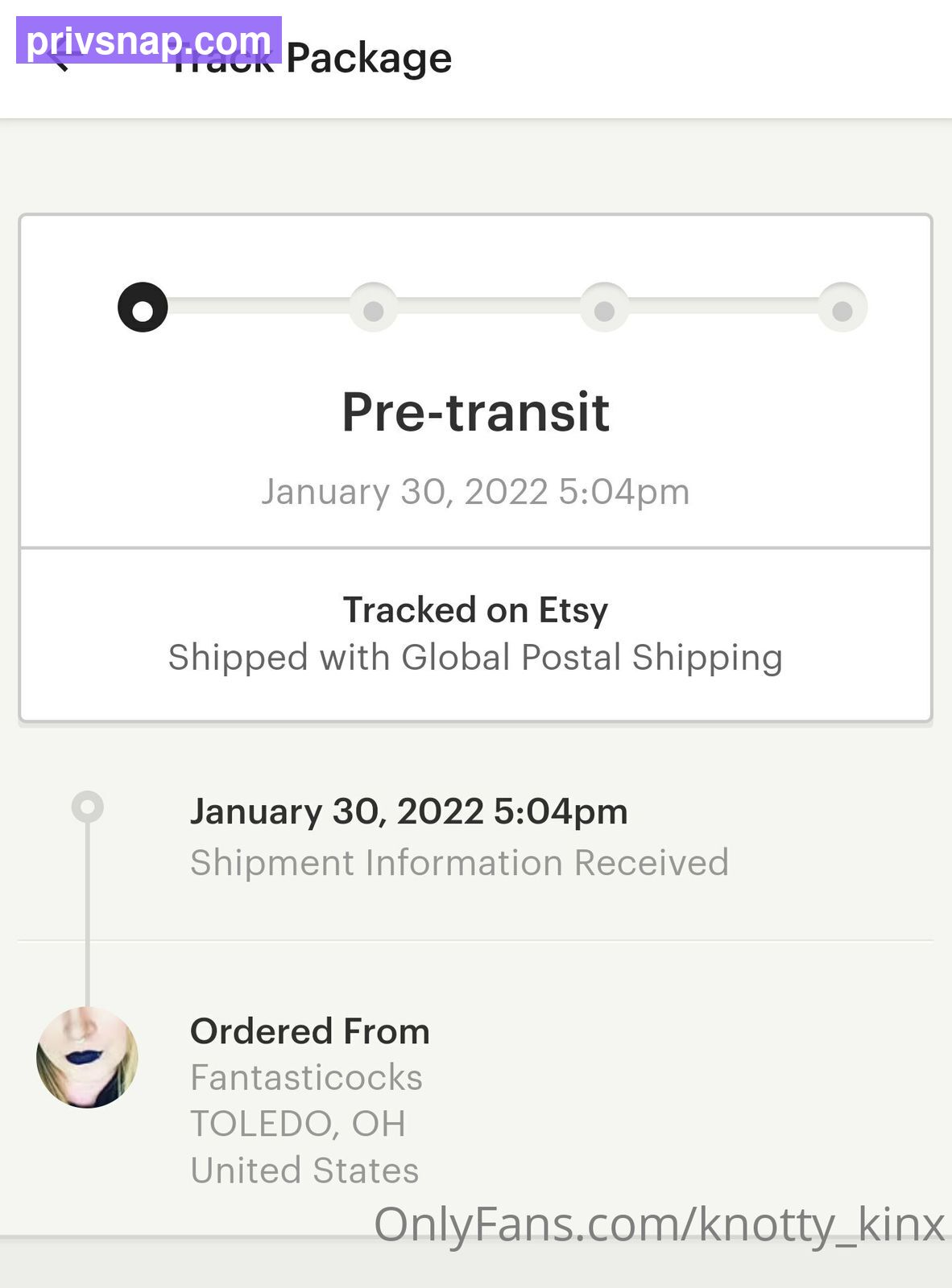This screenshot has height=1288, width=952.
Task: Click the third progress step dot
Action: (x=604, y=309)
